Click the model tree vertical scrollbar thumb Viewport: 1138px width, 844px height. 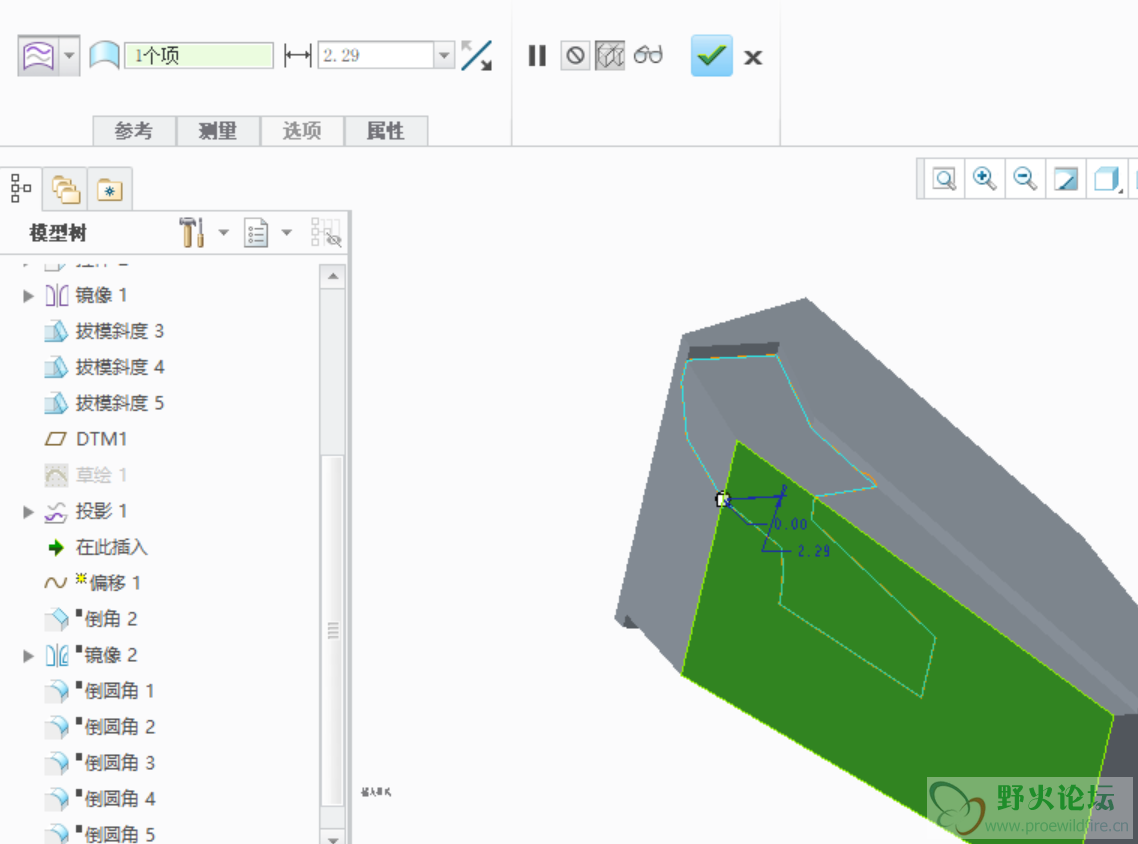(x=332, y=630)
